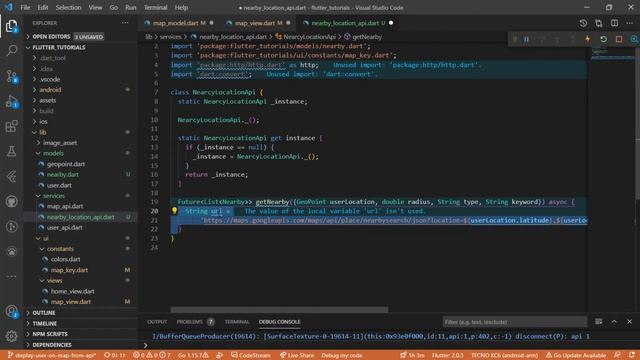Screen dimensions: 640x360
Task: Open the GitHub view in activity bar
Action: 11,201
